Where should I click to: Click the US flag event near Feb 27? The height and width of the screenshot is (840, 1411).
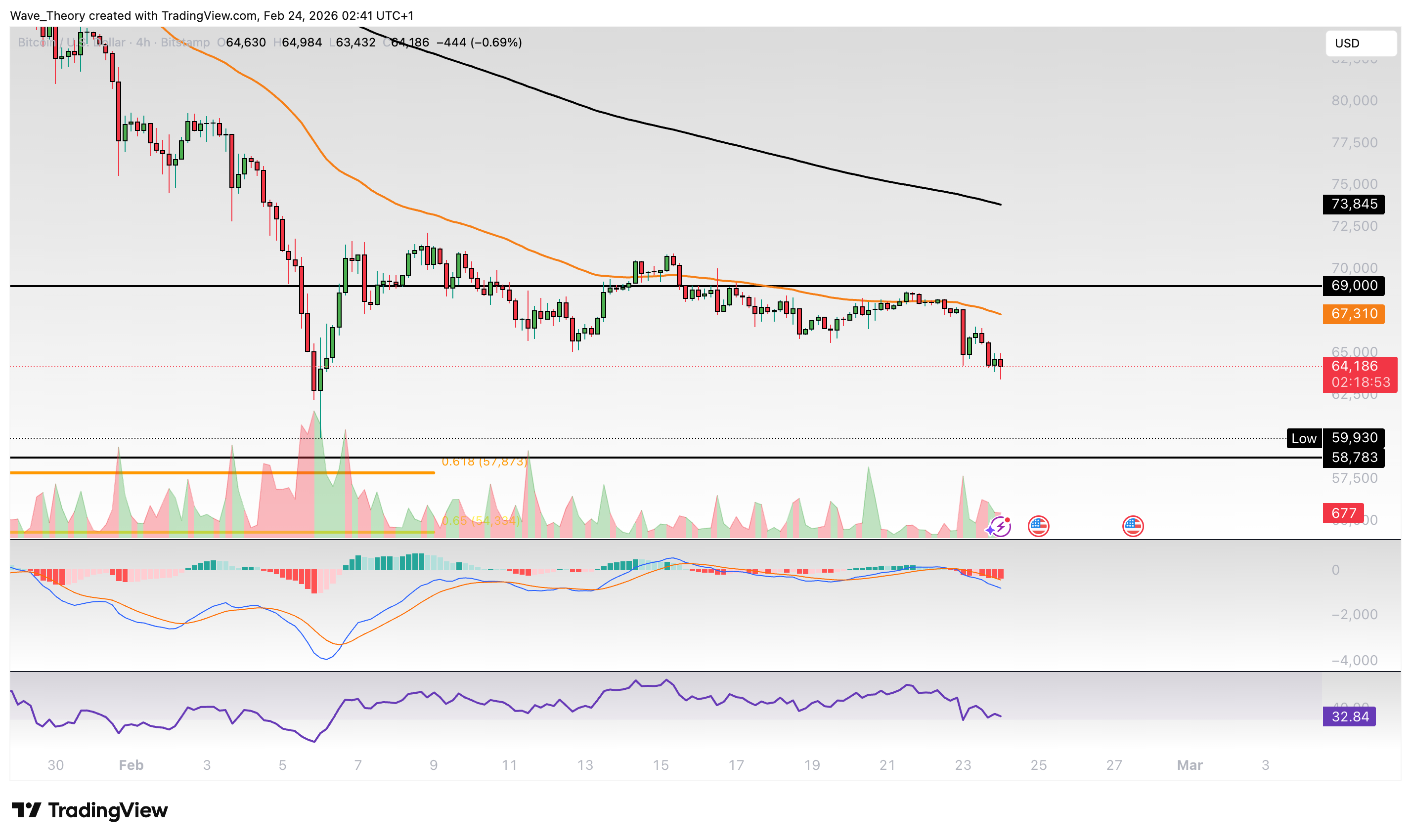coord(1133,526)
